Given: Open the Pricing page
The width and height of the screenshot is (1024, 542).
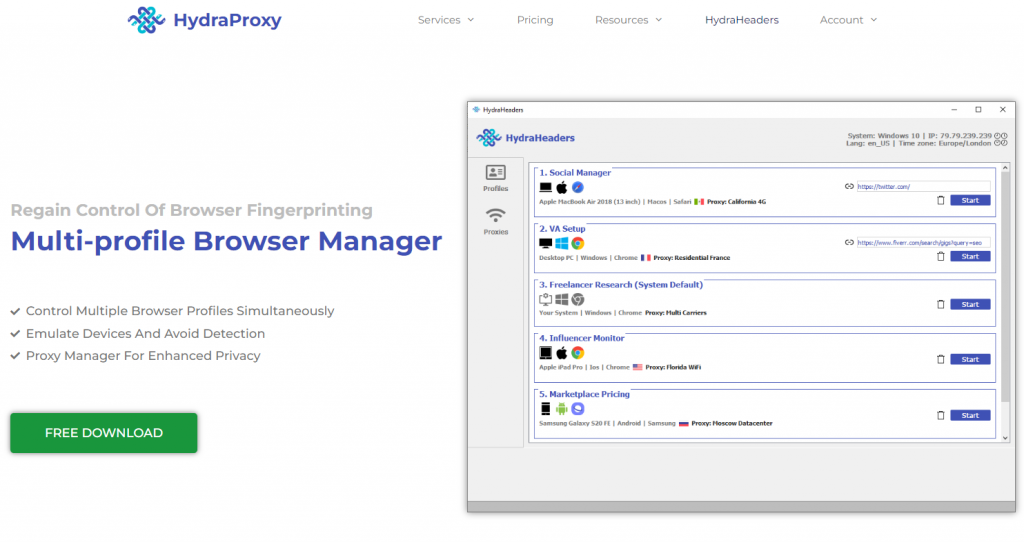Looking at the screenshot, I should [535, 20].
